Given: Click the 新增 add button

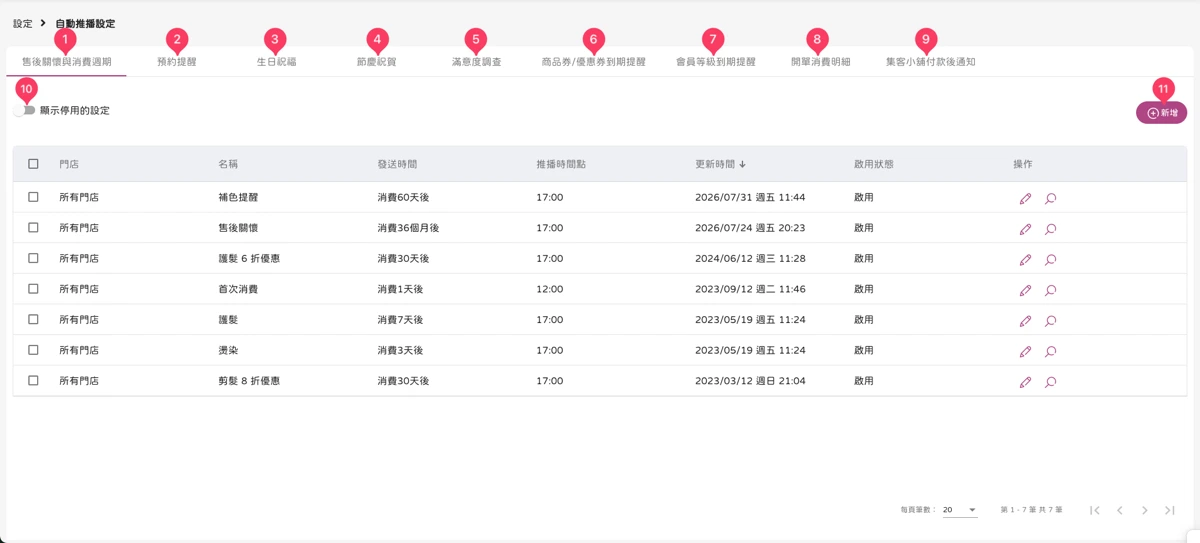Looking at the screenshot, I should click(x=1161, y=113).
